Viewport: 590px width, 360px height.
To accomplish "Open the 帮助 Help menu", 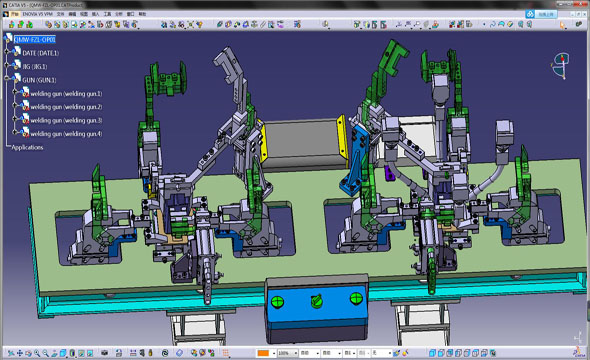I will point(142,14).
